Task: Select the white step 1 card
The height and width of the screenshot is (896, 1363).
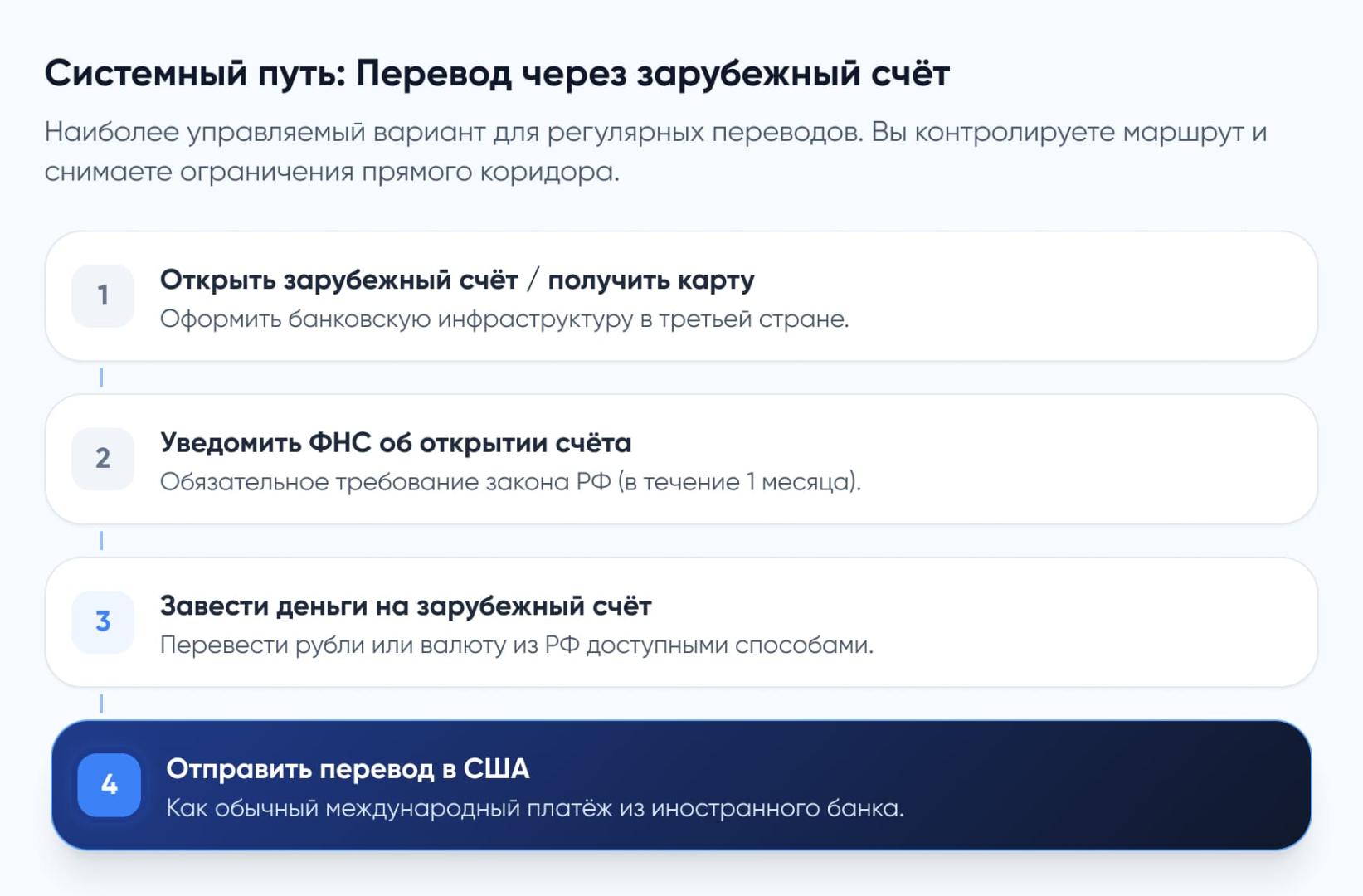Action: (x=1078, y=296)
